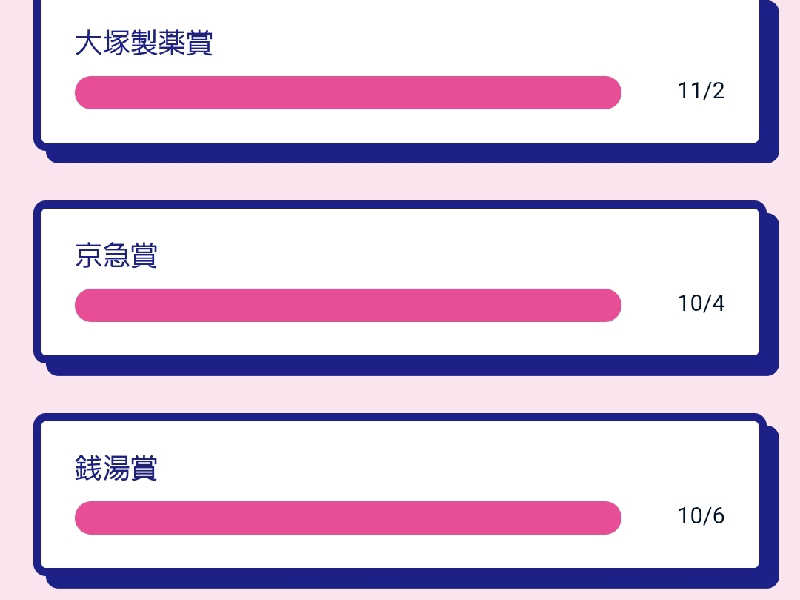This screenshot has height=600, width=800.
Task: Click left end of 大塚製薬賞 progress bar
Action: tap(86, 92)
